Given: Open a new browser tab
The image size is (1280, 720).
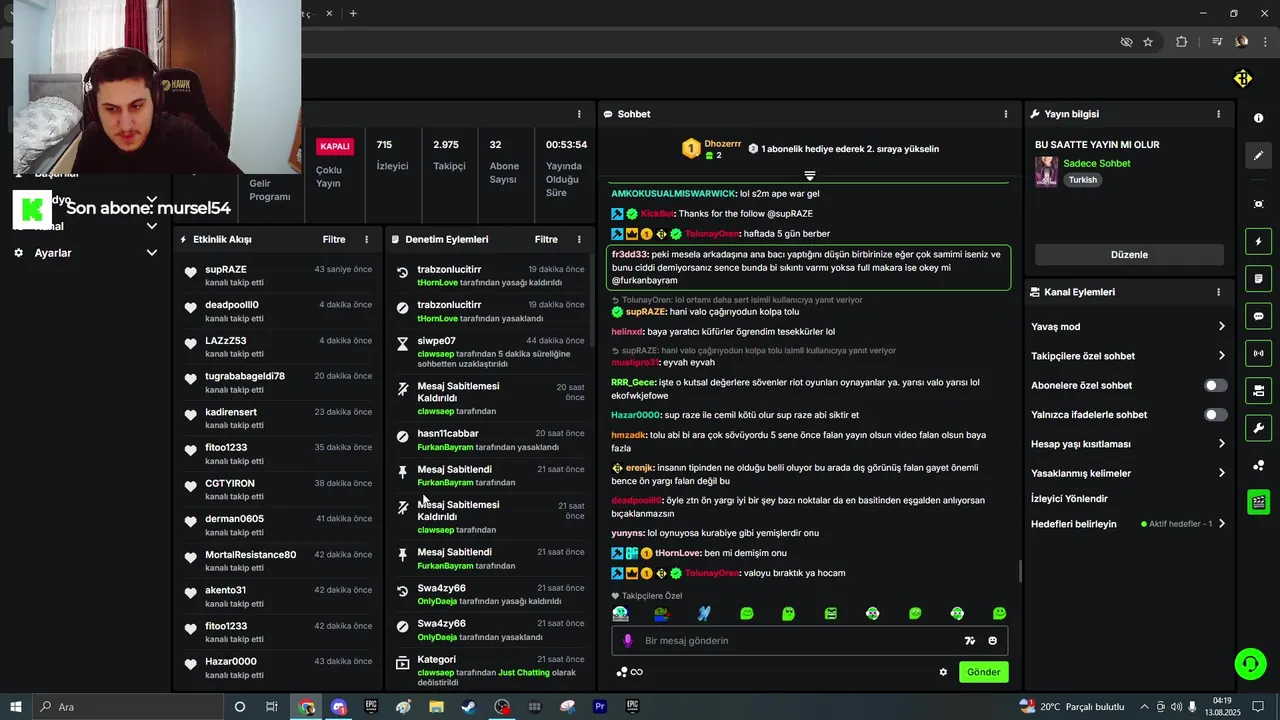Looking at the screenshot, I should click(353, 13).
